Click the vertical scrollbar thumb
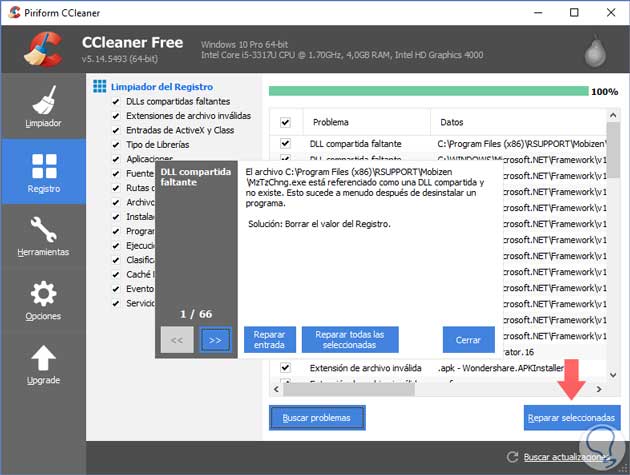 pos(613,150)
